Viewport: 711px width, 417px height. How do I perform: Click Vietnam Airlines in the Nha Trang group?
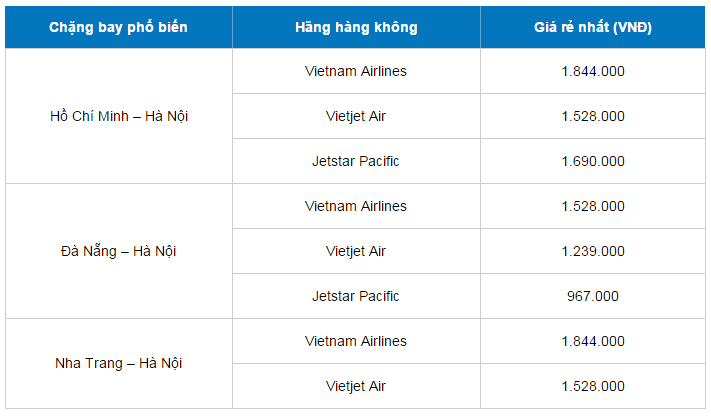[x=356, y=341]
